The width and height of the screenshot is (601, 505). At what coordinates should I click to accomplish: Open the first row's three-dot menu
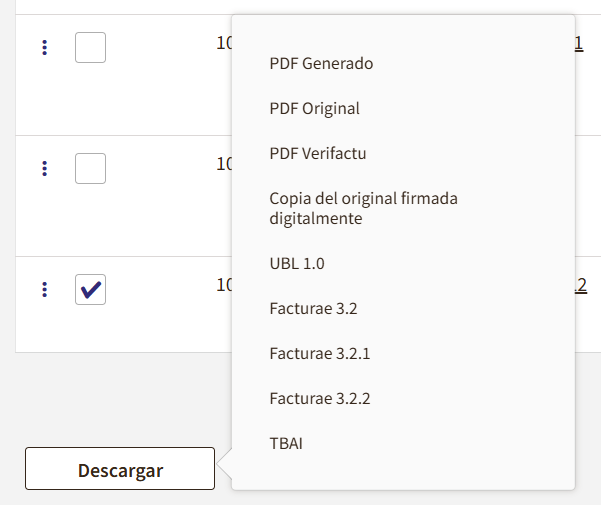[44, 47]
